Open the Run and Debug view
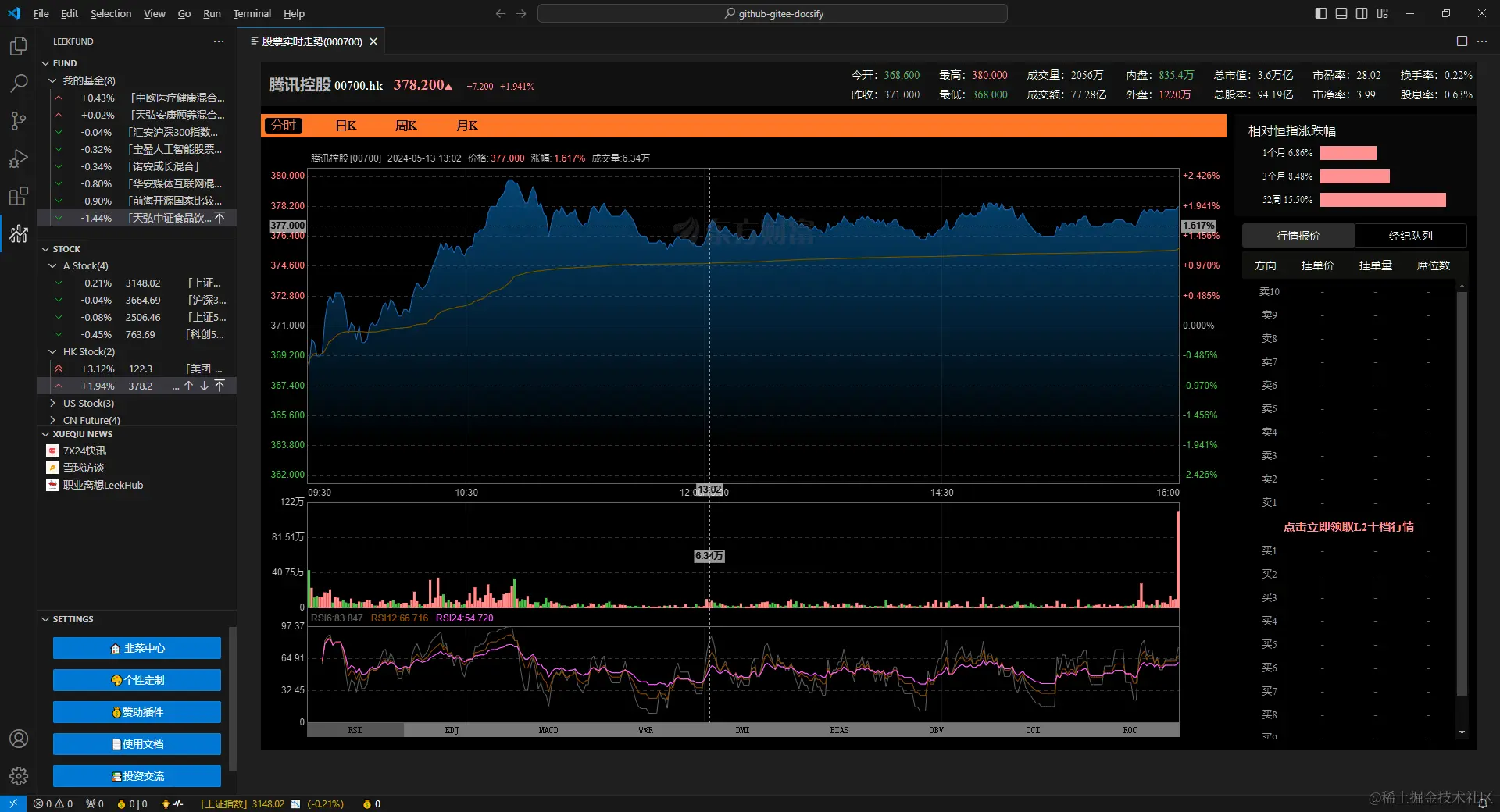 tap(19, 158)
